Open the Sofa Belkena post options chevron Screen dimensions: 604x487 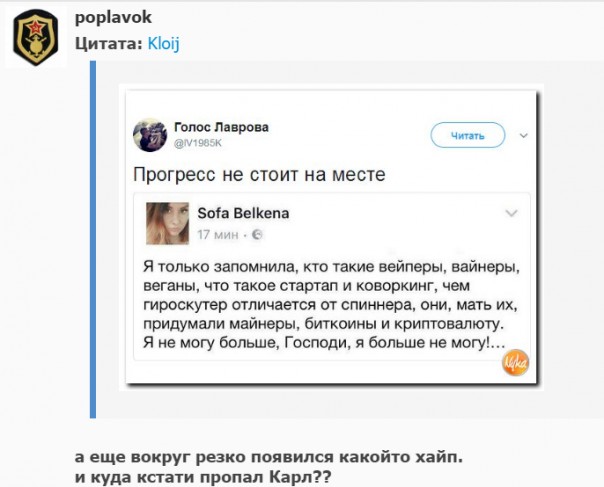tap(511, 213)
